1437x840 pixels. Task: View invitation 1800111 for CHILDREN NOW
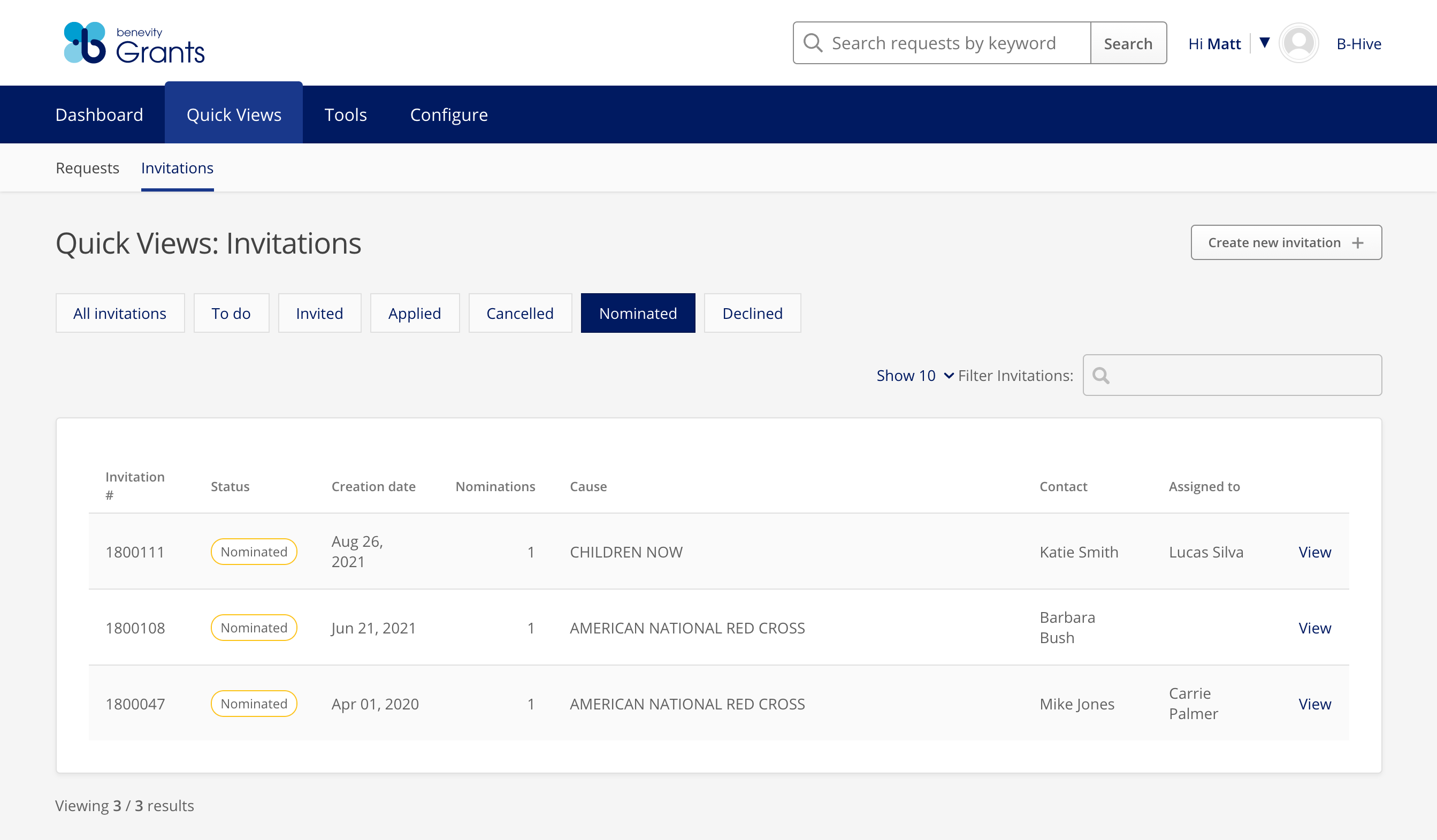[x=1314, y=552]
